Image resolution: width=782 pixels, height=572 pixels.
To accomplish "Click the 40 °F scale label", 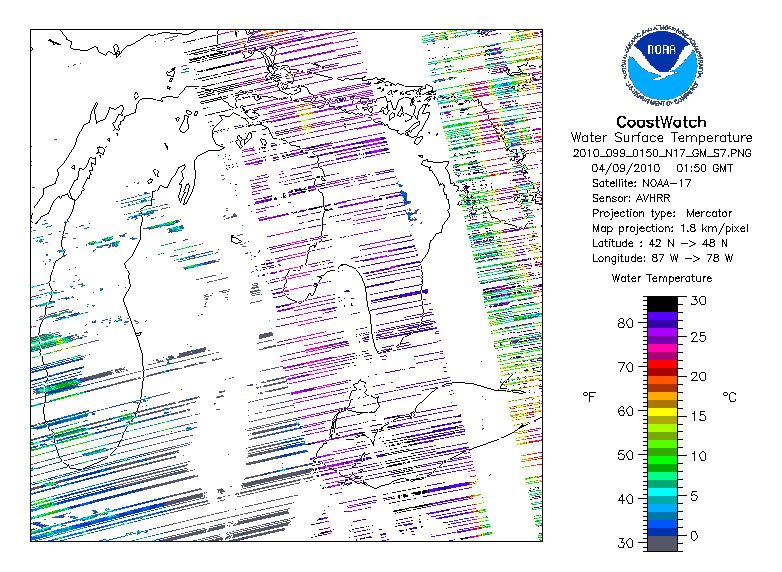I will 625,499.
